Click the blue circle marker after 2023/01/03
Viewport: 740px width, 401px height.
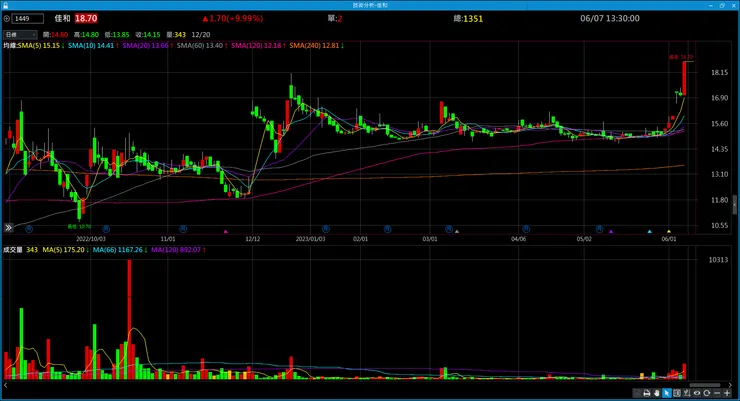pyautogui.click(x=325, y=229)
